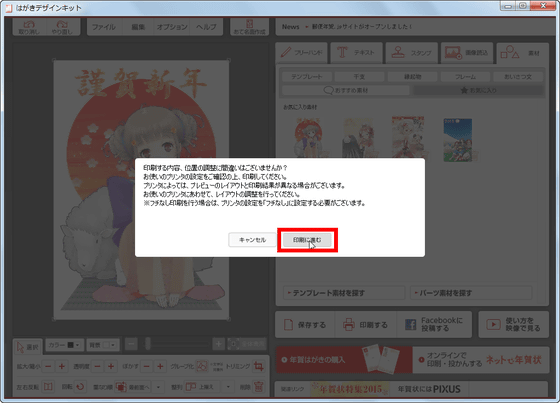This screenshot has height=403, width=560.
Task: Click ぼかす plus button
Action: (160, 366)
